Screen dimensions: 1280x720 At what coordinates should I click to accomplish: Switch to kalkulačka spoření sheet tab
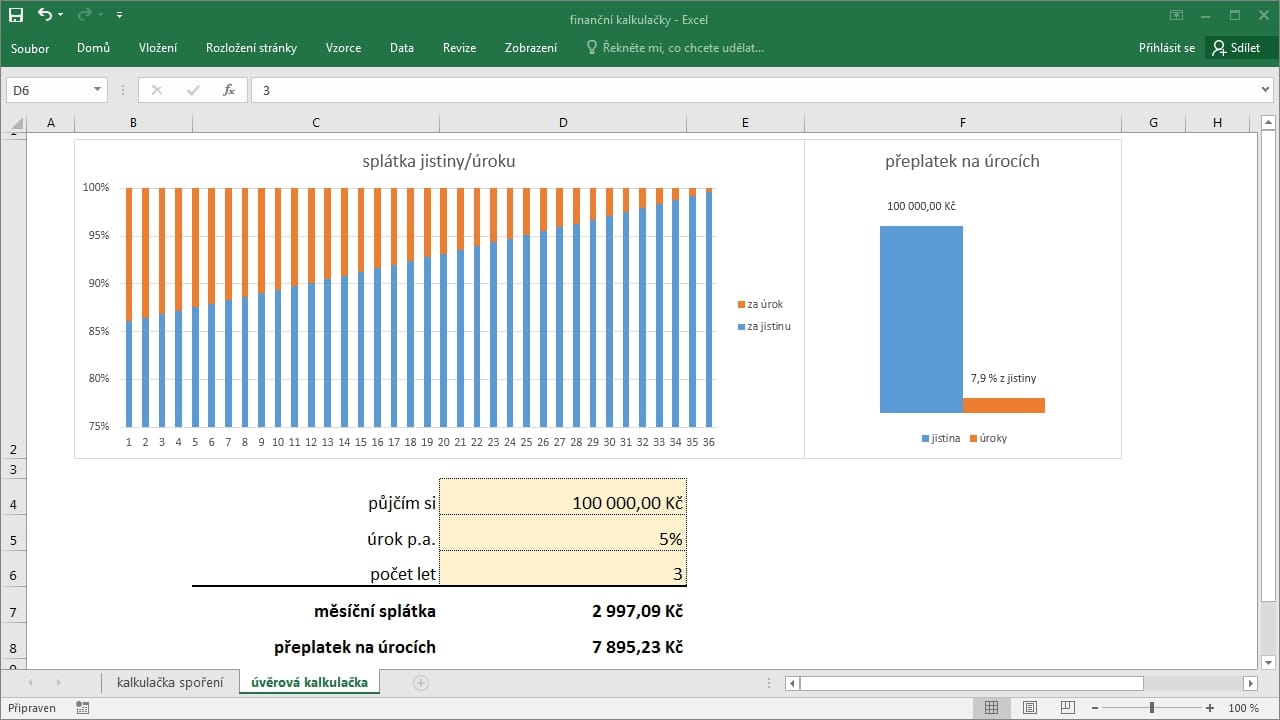pos(170,683)
